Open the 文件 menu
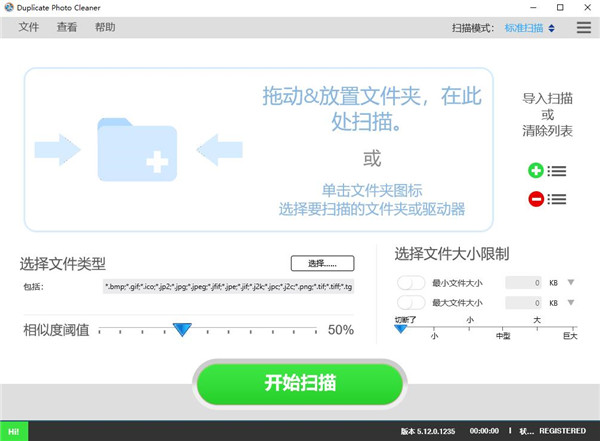Viewport: 600px width, 441px height. (29, 27)
